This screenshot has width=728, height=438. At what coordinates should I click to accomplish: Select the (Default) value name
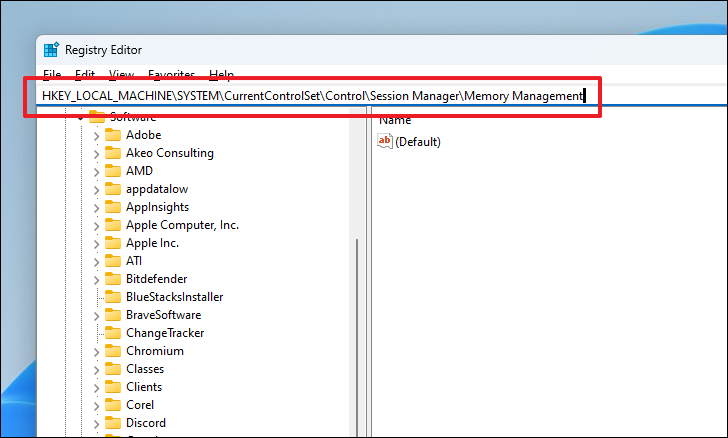pyautogui.click(x=418, y=142)
